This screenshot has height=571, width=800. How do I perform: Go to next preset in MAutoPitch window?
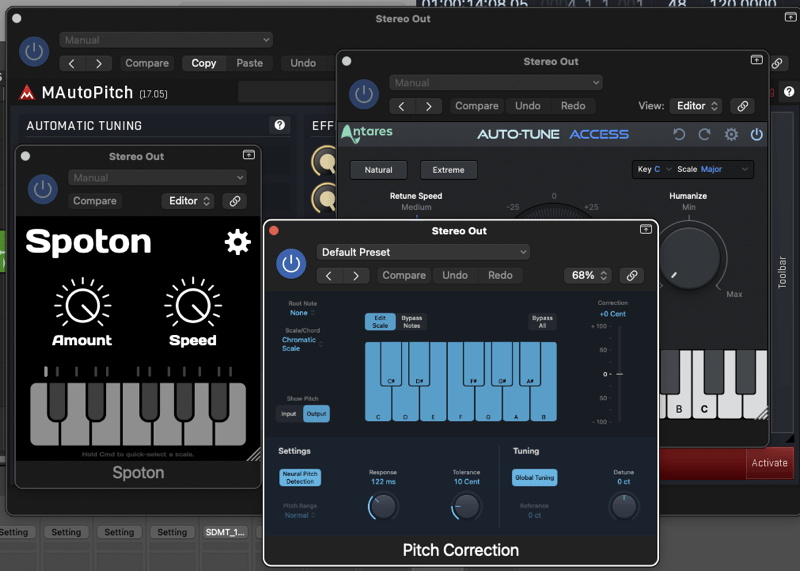(99, 63)
